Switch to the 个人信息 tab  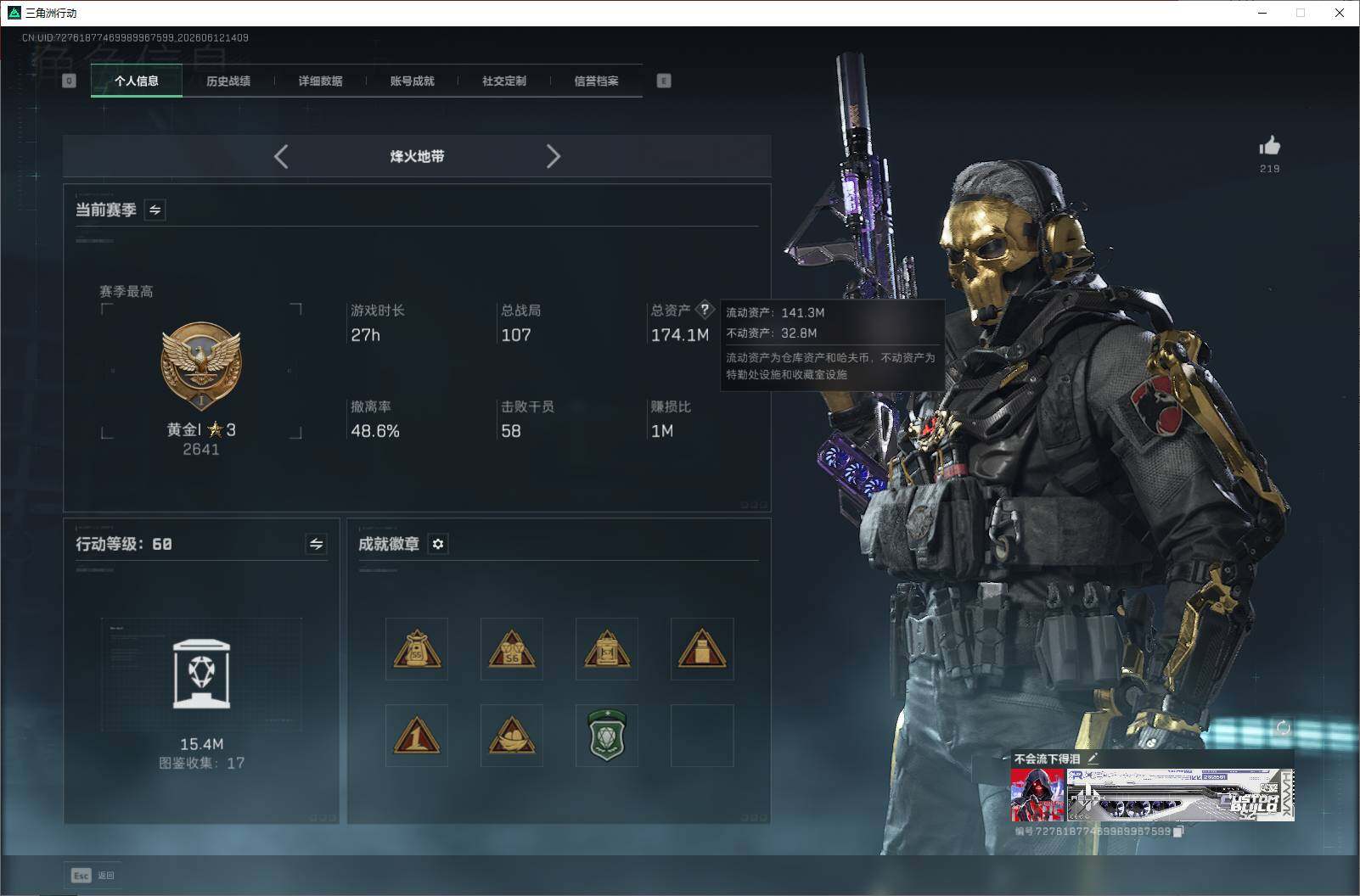pyautogui.click(x=137, y=81)
